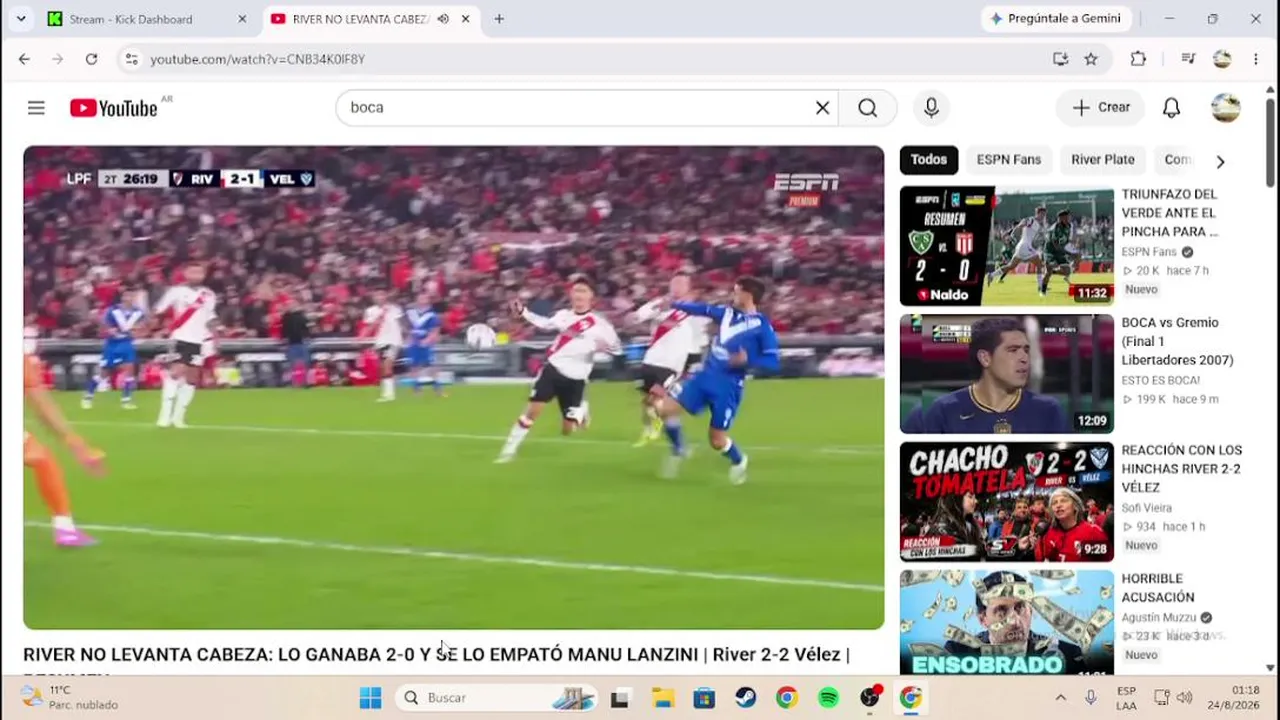Open the Chrome three-dot menu

tap(1256, 59)
